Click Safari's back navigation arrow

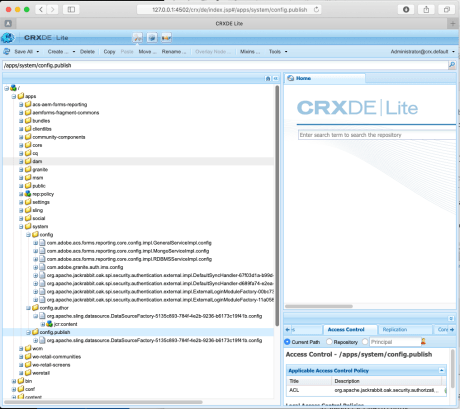point(41,9)
